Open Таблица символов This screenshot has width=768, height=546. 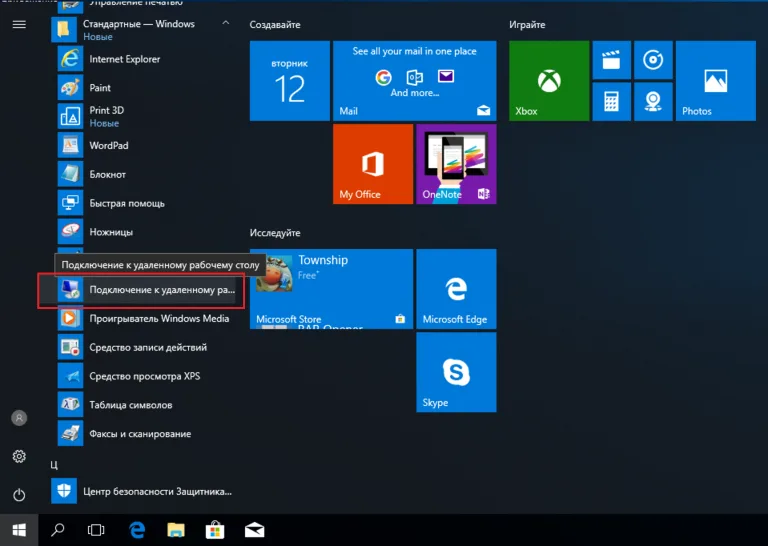click(x=144, y=405)
